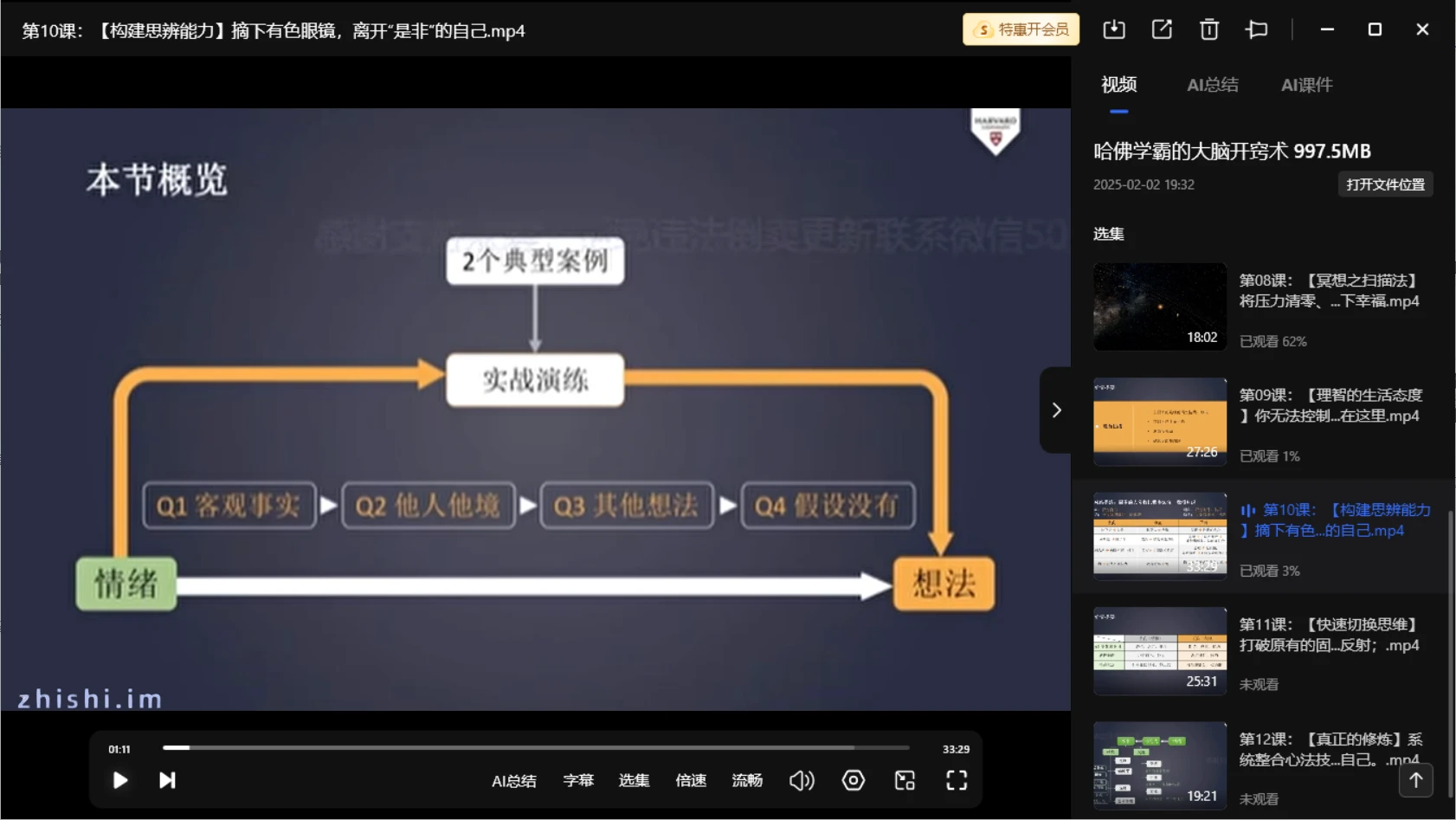Click the 第09课【理智的生活态度】title
Viewport: 1456px width, 820px height.
[1330, 405]
